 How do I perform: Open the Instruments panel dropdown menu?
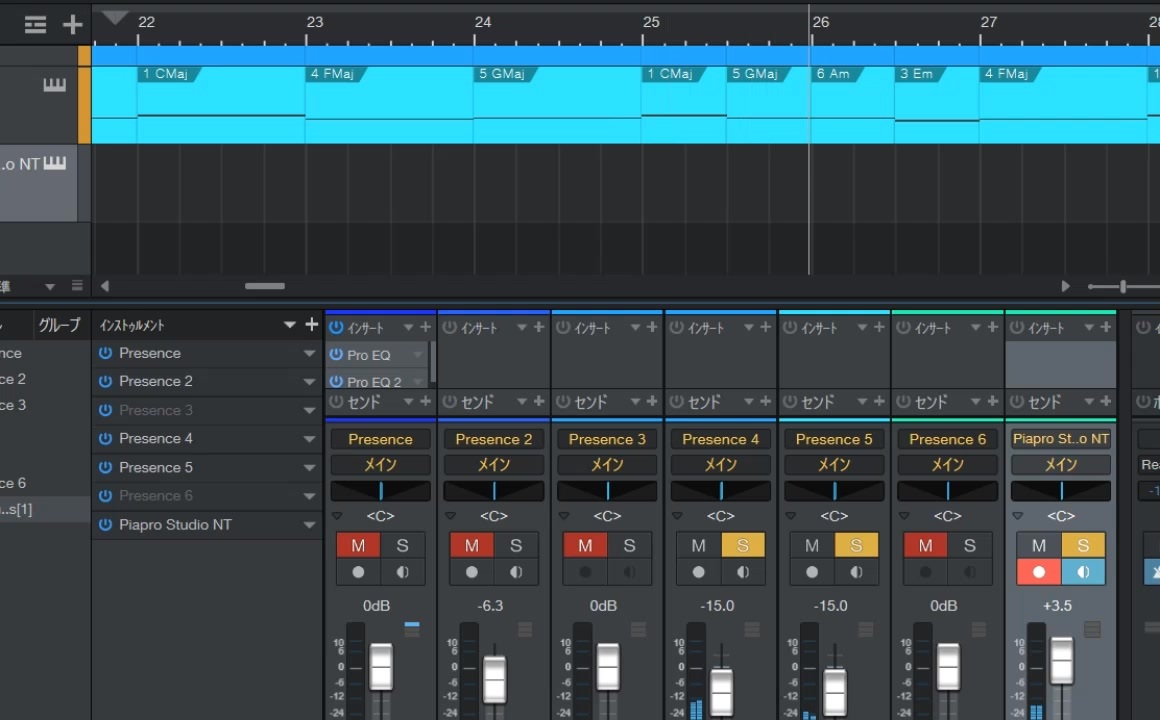[x=290, y=324]
